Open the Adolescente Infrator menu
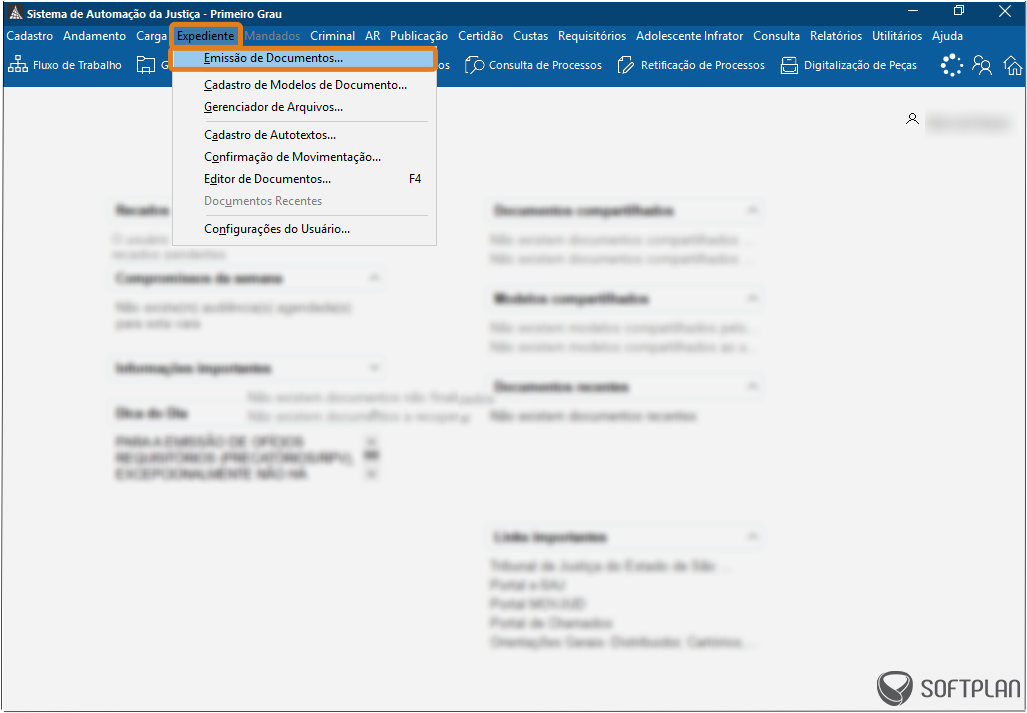Image resolution: width=1027 pixels, height=713 pixels. (x=690, y=36)
